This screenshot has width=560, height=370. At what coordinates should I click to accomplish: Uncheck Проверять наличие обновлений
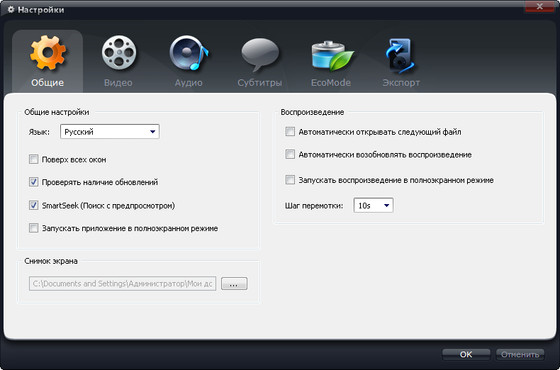[34, 182]
